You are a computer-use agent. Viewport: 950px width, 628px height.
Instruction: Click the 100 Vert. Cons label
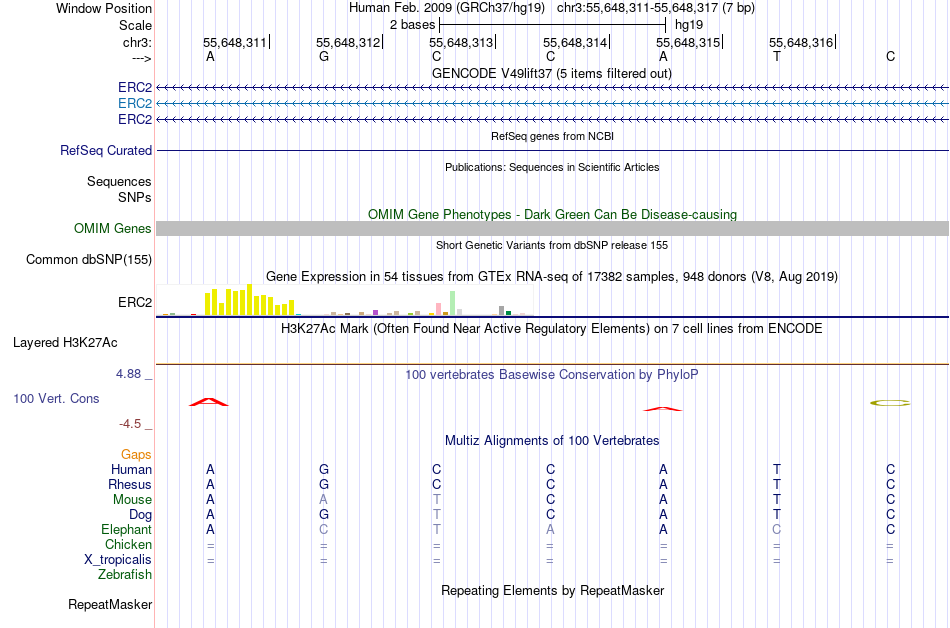pos(56,398)
